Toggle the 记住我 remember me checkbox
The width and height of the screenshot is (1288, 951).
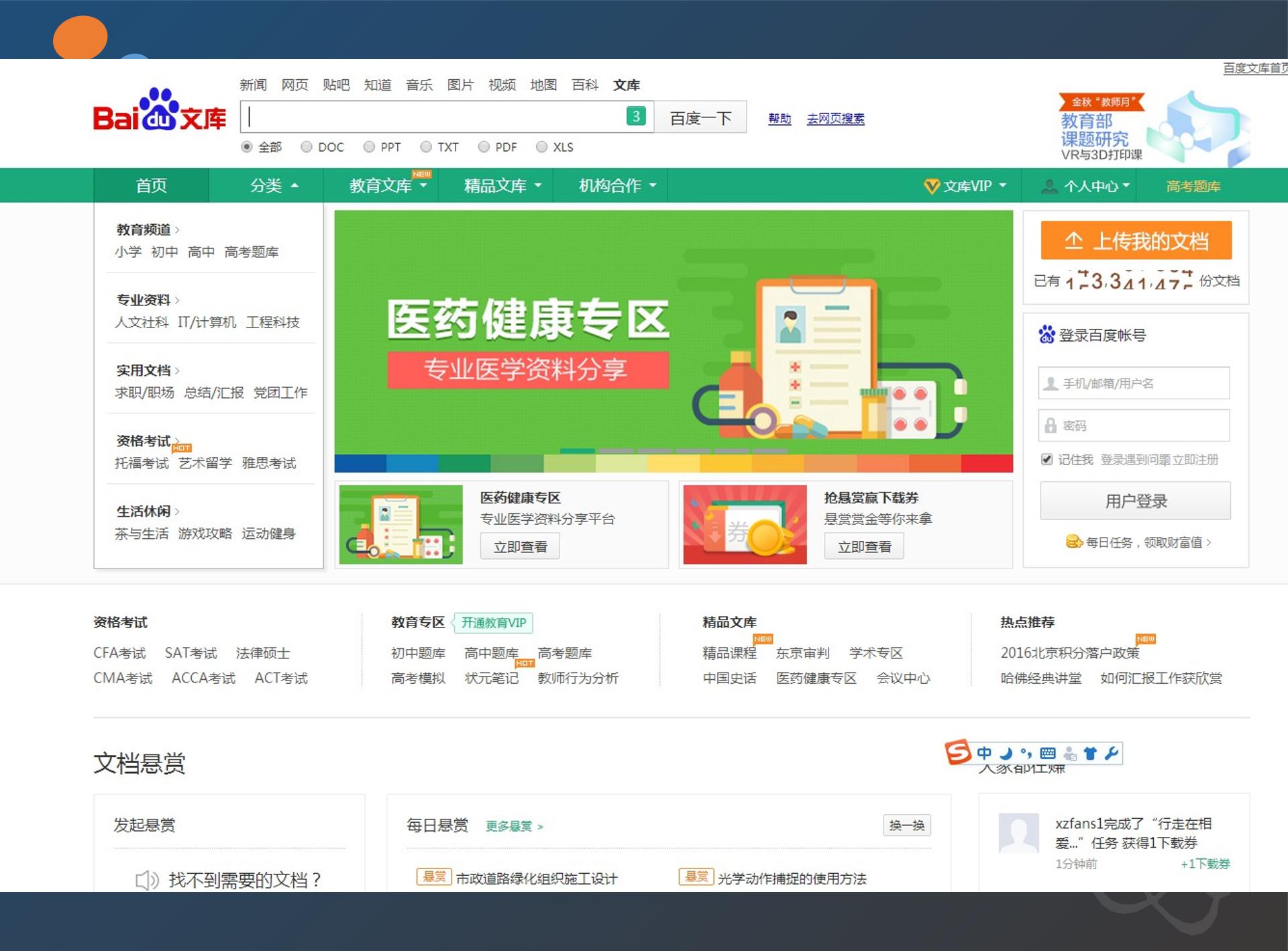click(1046, 459)
